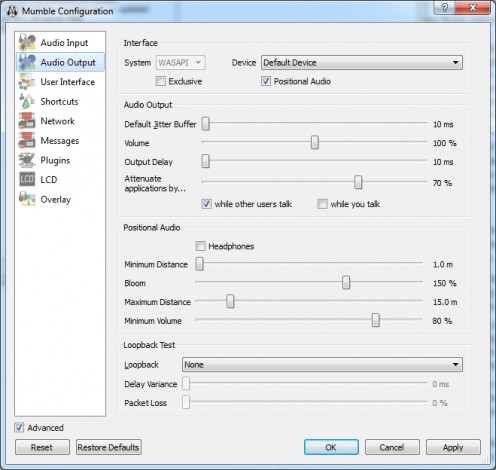Click the Volume slider handle

click(x=315, y=142)
